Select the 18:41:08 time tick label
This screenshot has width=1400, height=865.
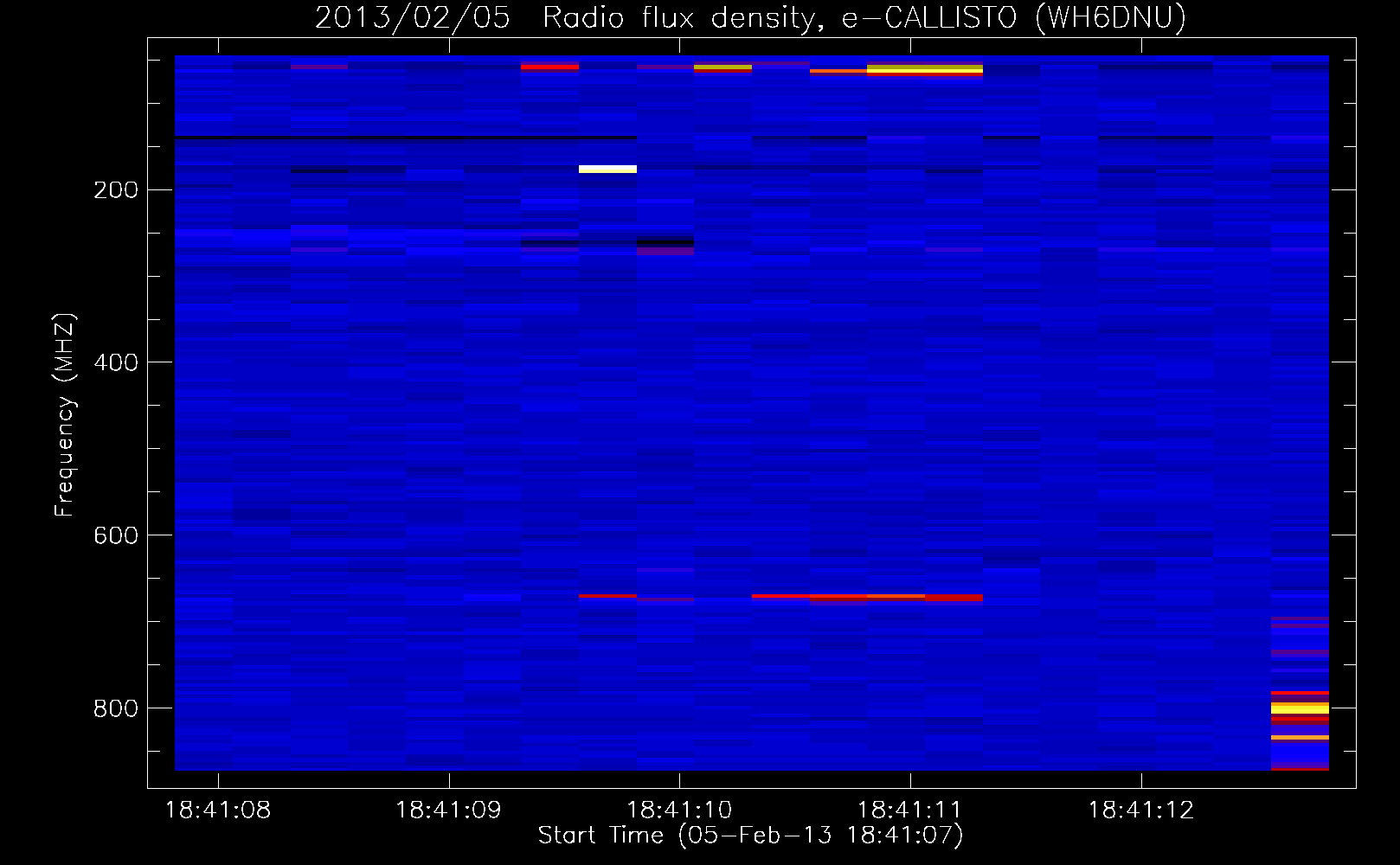(x=218, y=811)
